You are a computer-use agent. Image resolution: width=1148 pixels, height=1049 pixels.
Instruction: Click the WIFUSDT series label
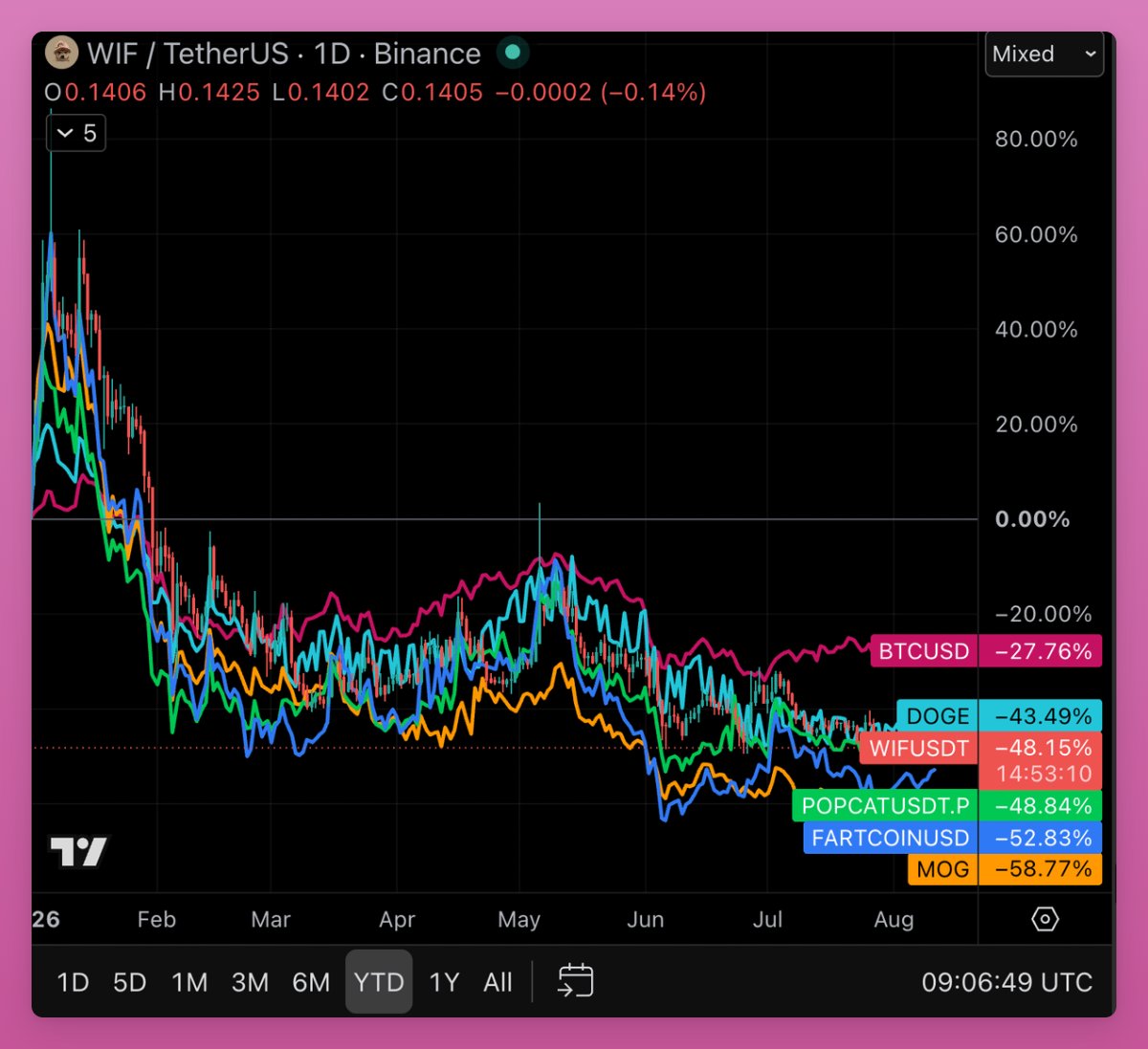point(918,748)
